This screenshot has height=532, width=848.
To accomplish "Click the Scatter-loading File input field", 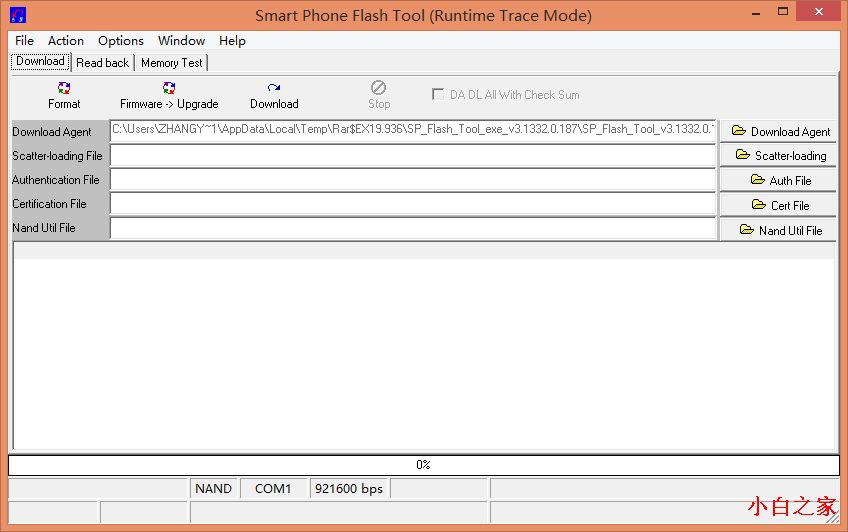I will click(x=413, y=156).
